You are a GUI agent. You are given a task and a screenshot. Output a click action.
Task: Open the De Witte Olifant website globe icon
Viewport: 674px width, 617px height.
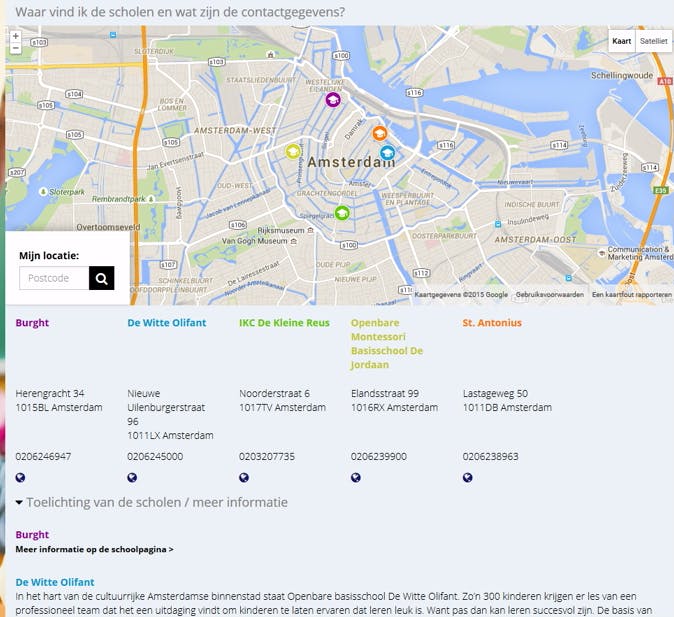click(x=132, y=478)
